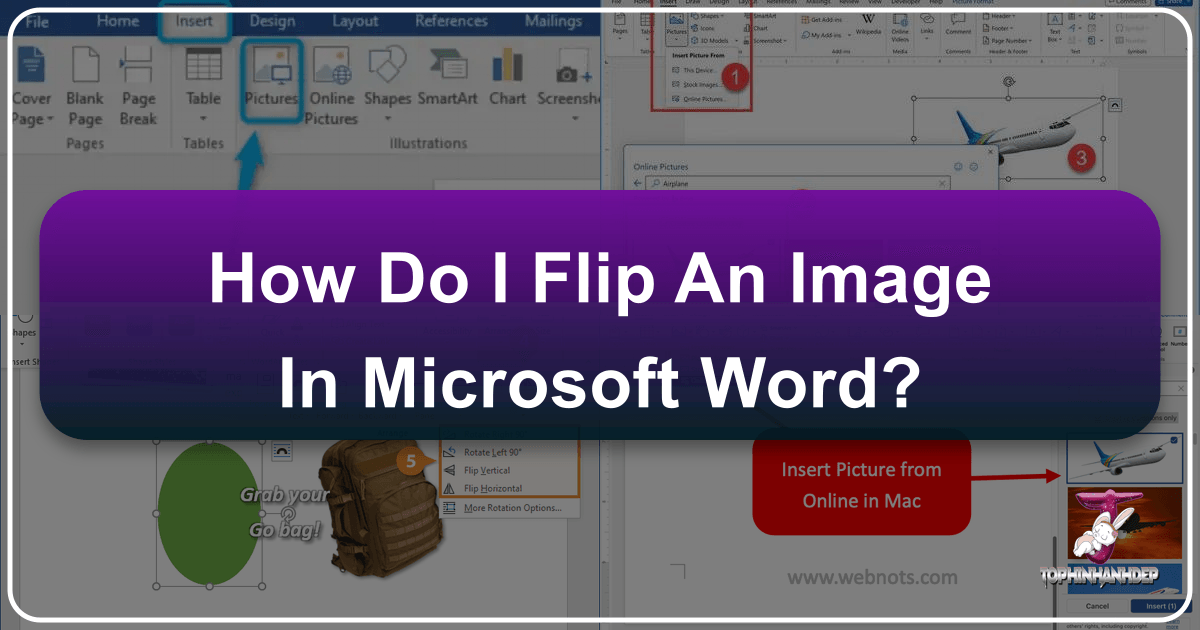Select Flip Vertical in rotate menu
Viewport: 1200px width, 630px height.
click(x=487, y=470)
